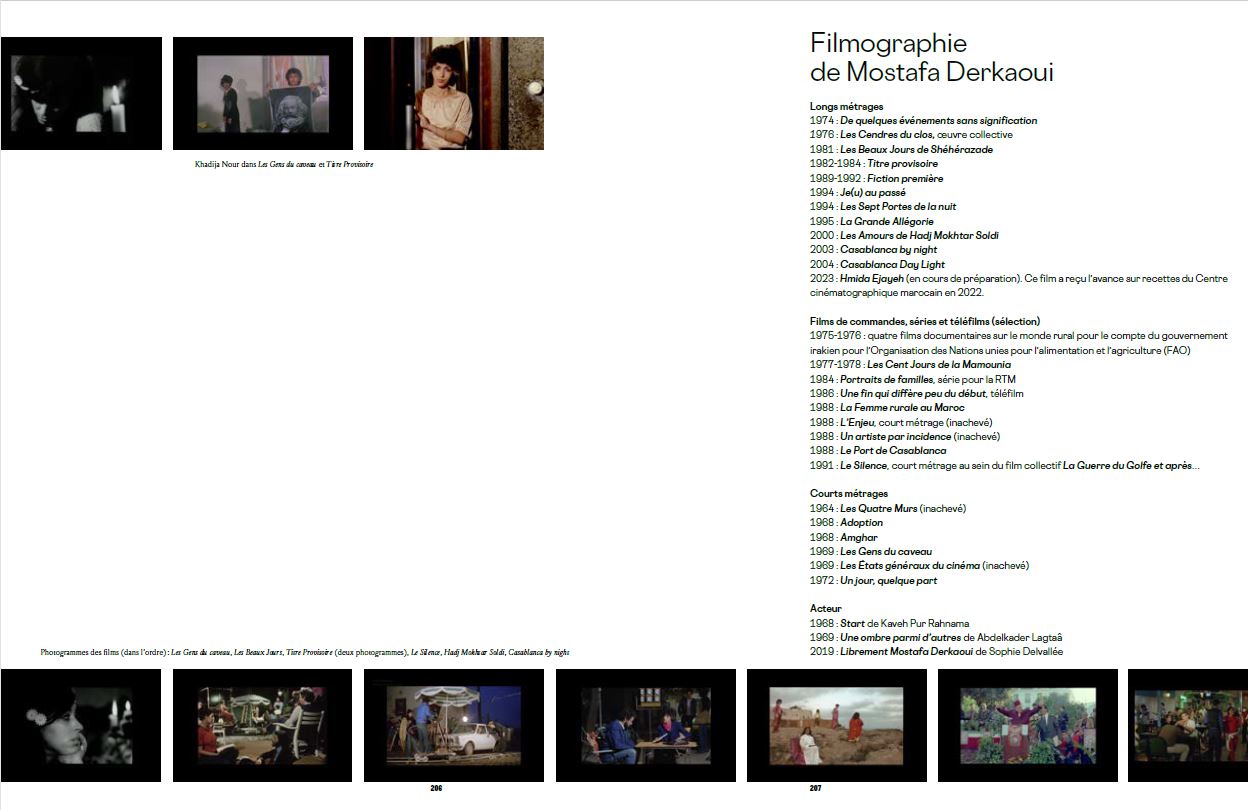Select the photogram showing a Karl Marx portrait
This screenshot has height=810, width=1248.
(263, 94)
